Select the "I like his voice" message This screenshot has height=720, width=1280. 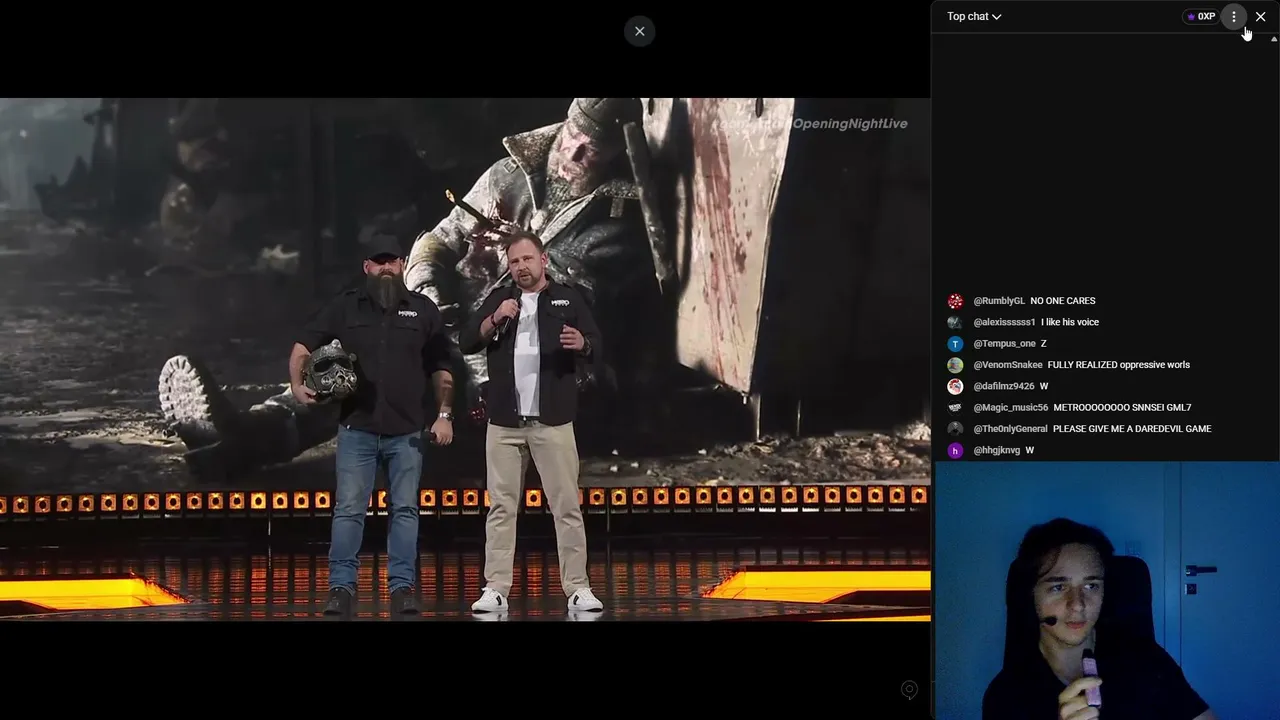pos(1070,322)
